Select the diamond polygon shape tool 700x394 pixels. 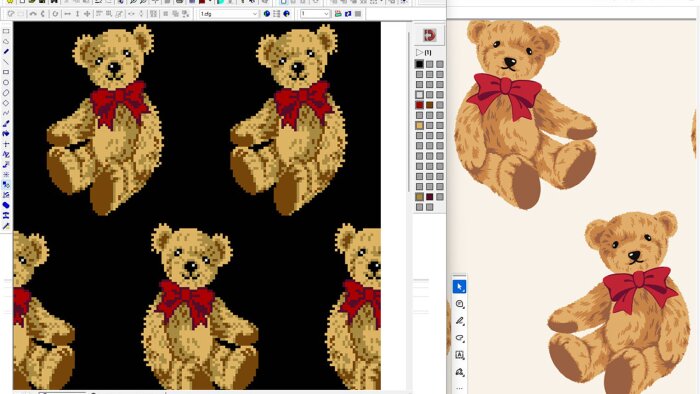(x=6, y=103)
